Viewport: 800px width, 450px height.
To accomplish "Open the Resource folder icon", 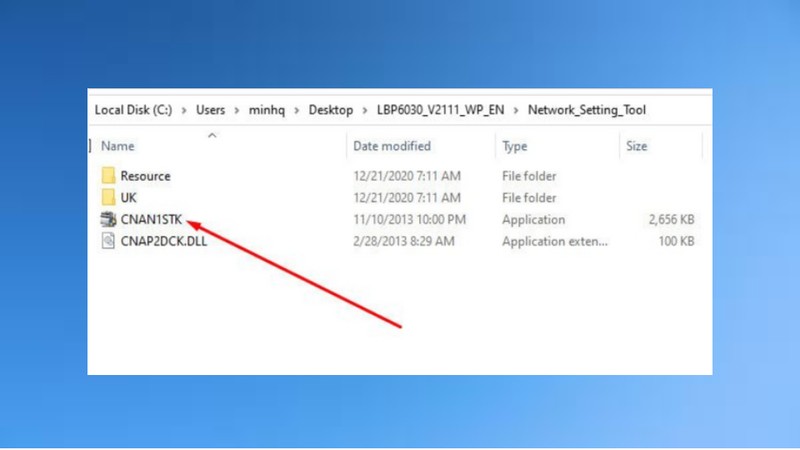I will click(108, 176).
